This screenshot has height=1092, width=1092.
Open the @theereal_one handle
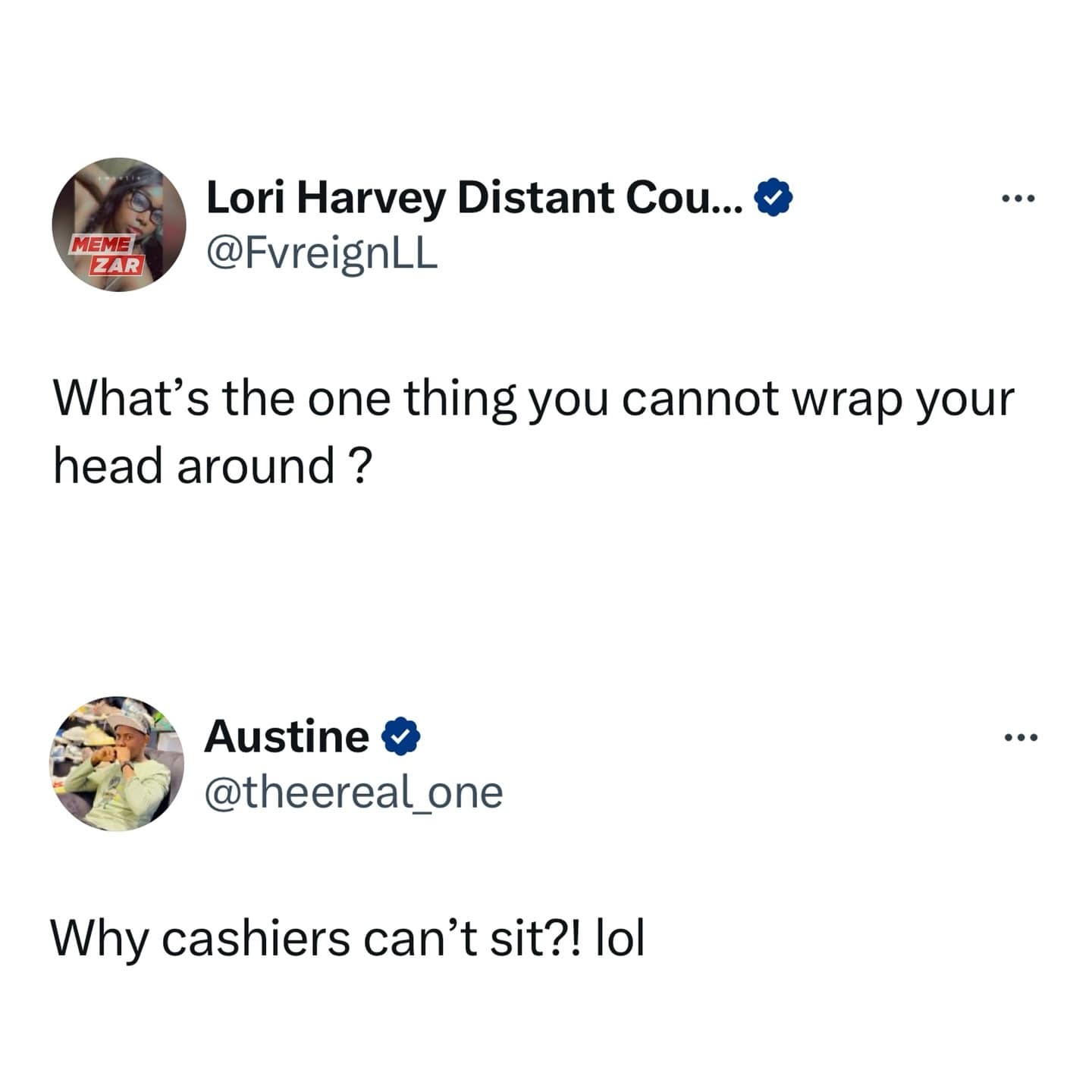click(x=353, y=793)
